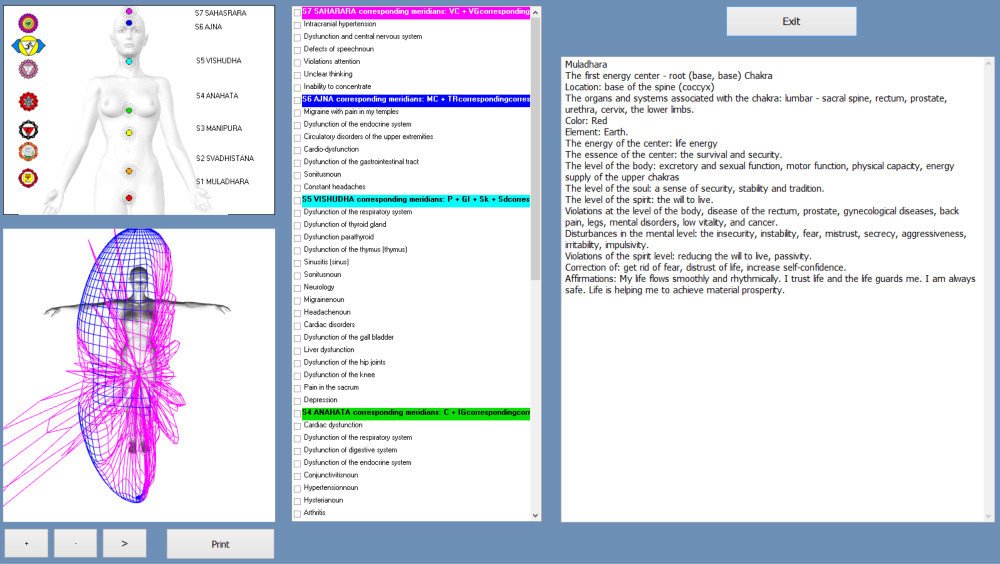Screen dimensions: 1000x564
Task: Tick the Dysfunction of thyroid gland checkbox
Action: point(297,225)
